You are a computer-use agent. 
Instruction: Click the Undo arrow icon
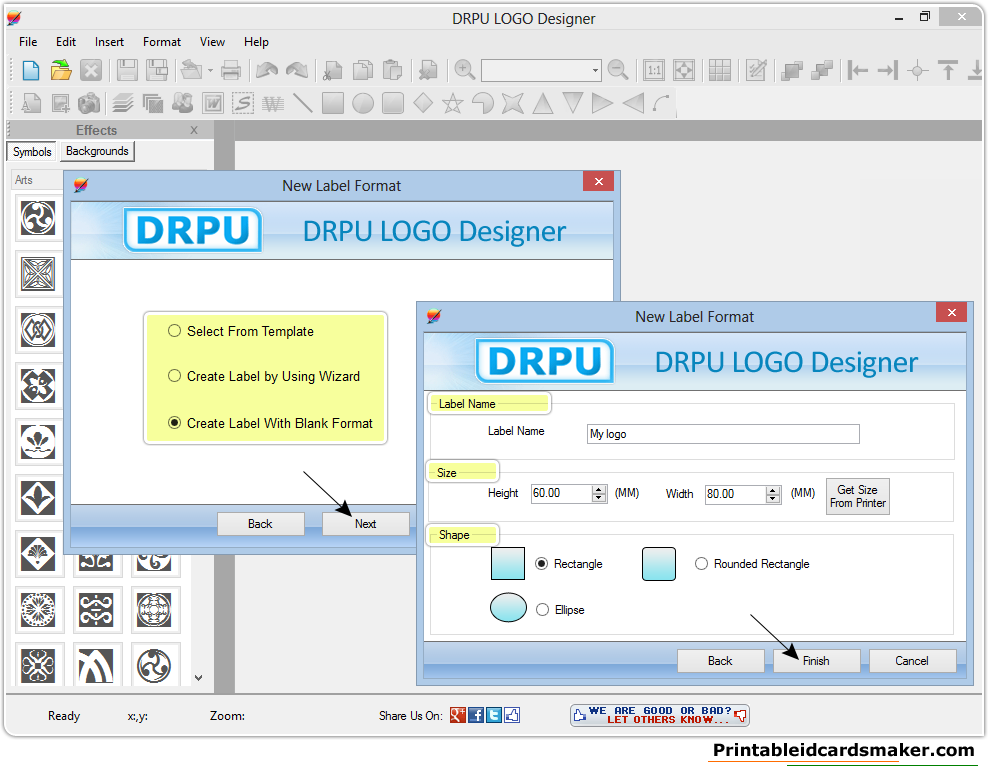267,70
